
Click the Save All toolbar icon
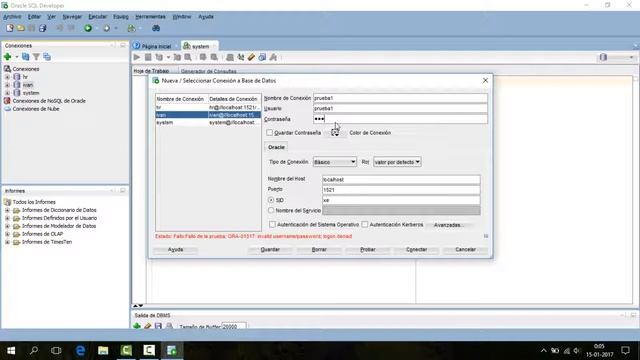point(42,28)
